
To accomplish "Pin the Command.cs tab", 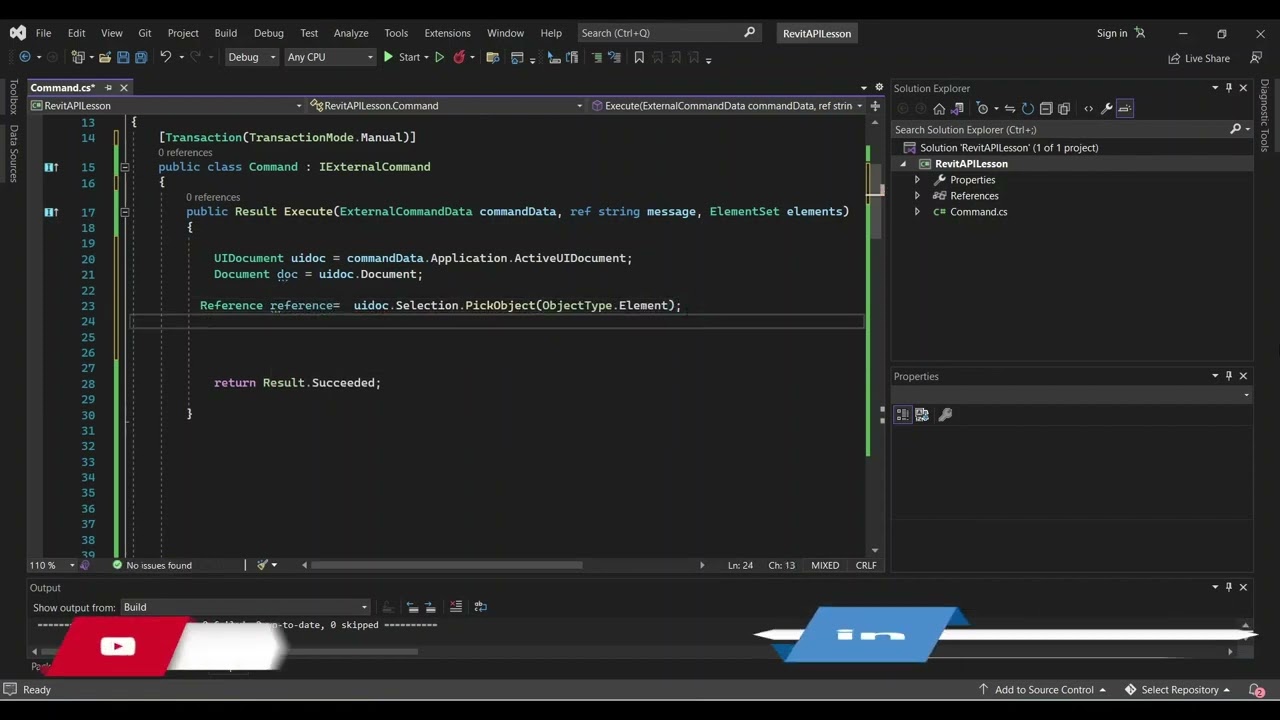I will 108,88.
